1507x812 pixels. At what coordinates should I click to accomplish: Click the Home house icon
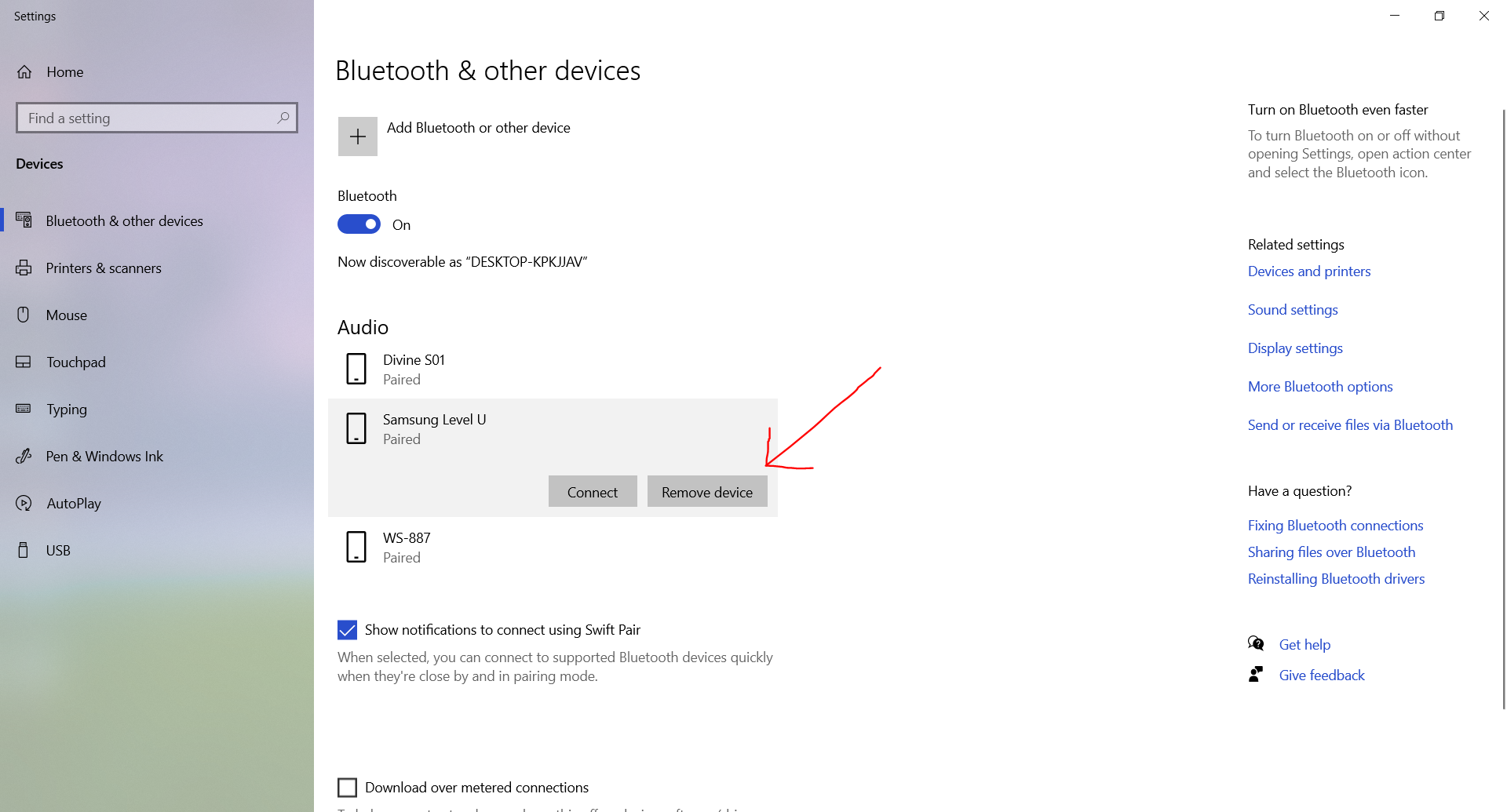[x=24, y=71]
